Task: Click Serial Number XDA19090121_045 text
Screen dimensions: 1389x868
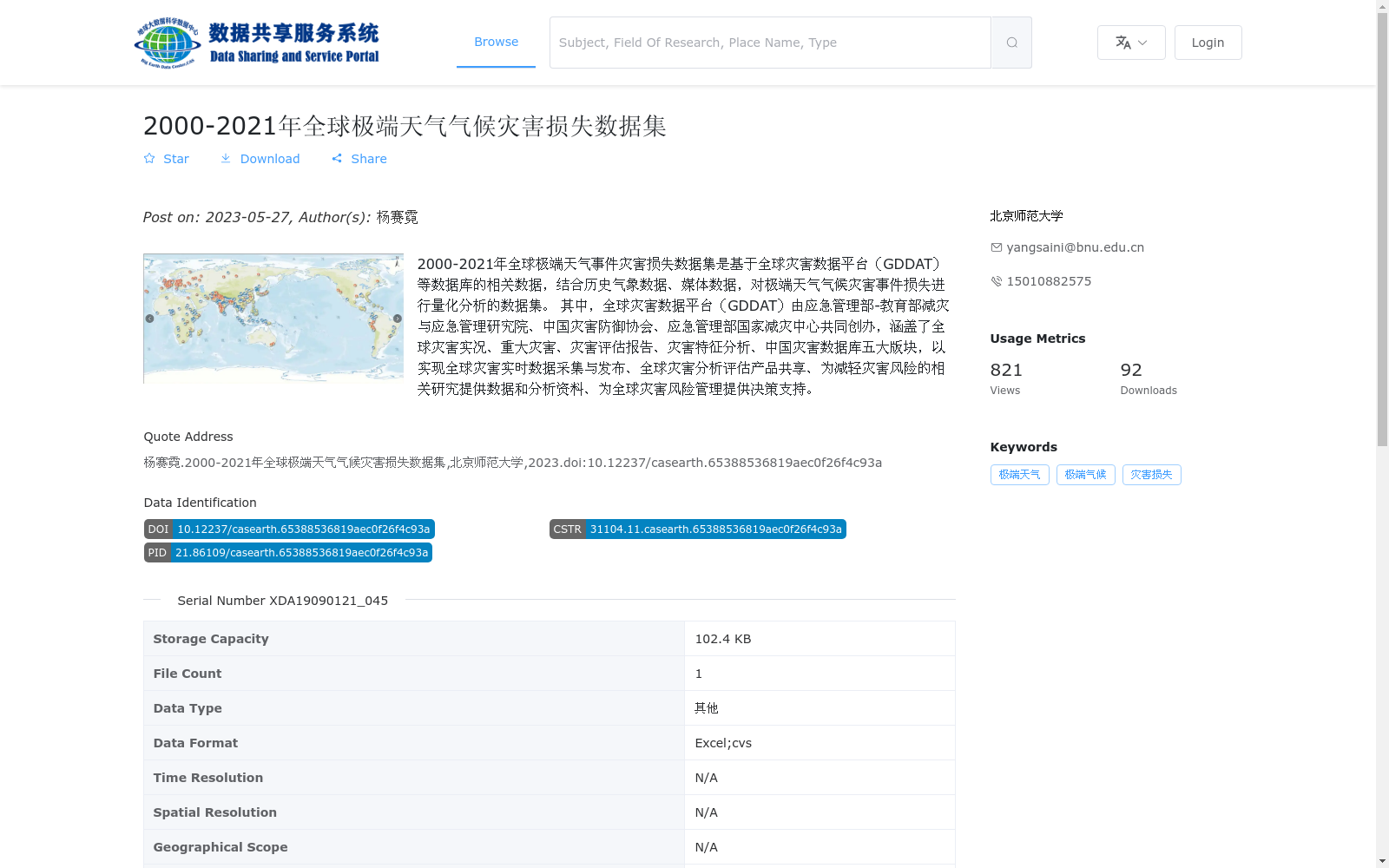Action: [282, 601]
